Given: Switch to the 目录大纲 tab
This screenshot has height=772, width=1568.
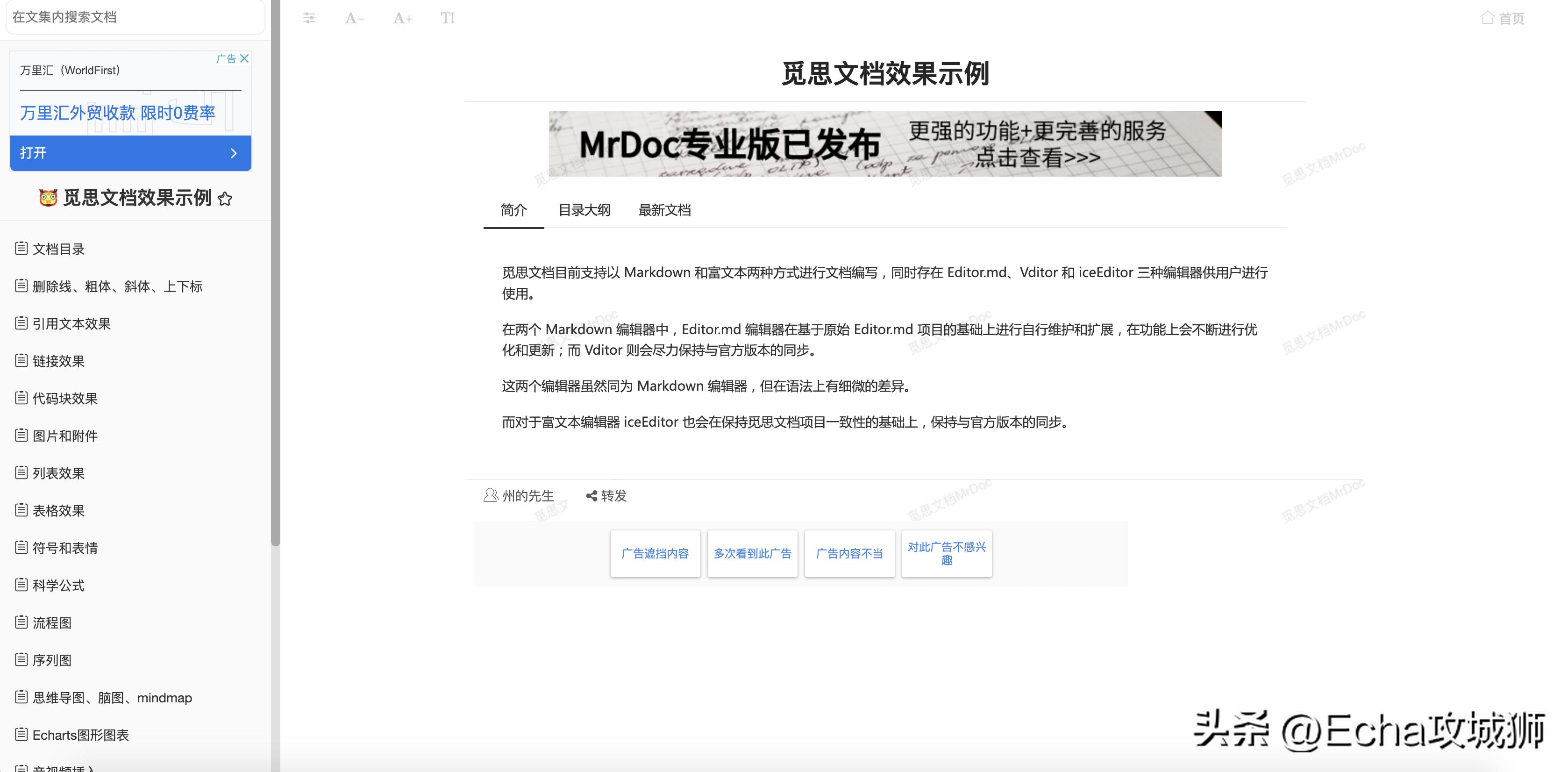Looking at the screenshot, I should [584, 209].
